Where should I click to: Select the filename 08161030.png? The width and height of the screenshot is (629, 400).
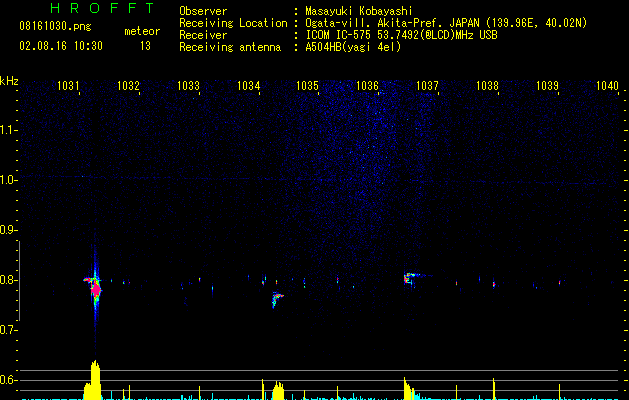[x=55, y=27]
